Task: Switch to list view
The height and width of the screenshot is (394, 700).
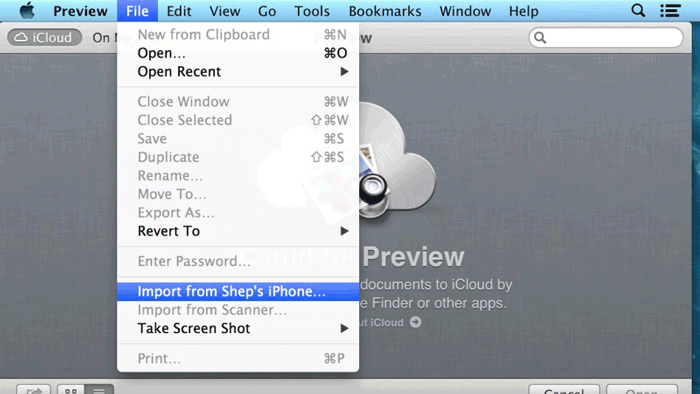Action: click(99, 390)
